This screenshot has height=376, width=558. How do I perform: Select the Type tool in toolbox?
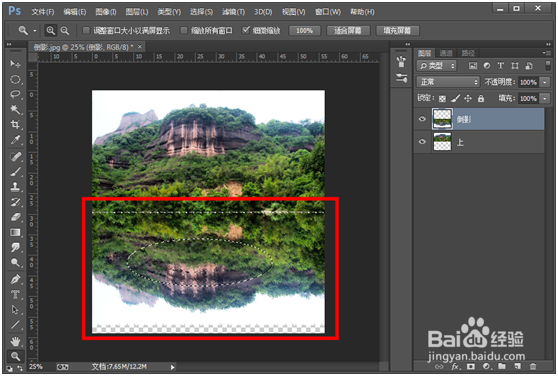[x=15, y=295]
